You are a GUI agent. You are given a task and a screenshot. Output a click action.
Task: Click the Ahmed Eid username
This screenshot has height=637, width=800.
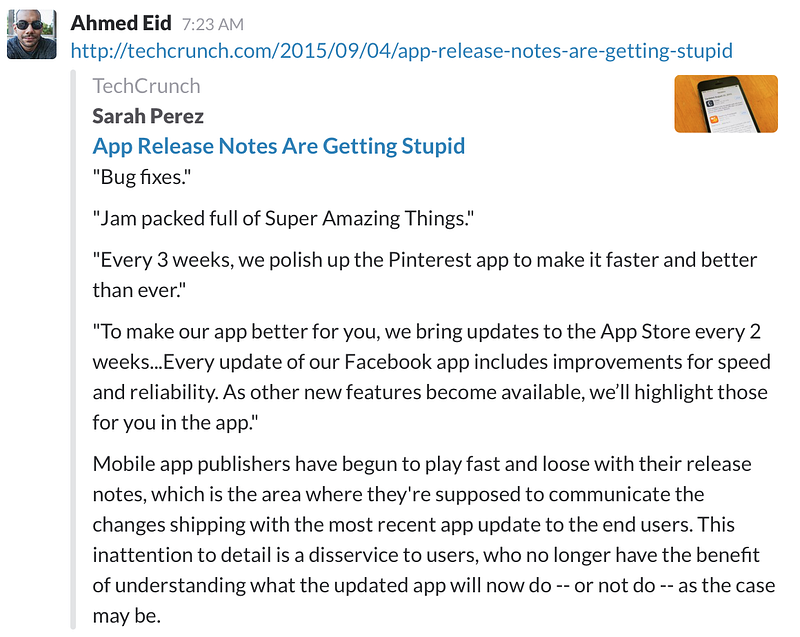[x=121, y=23]
